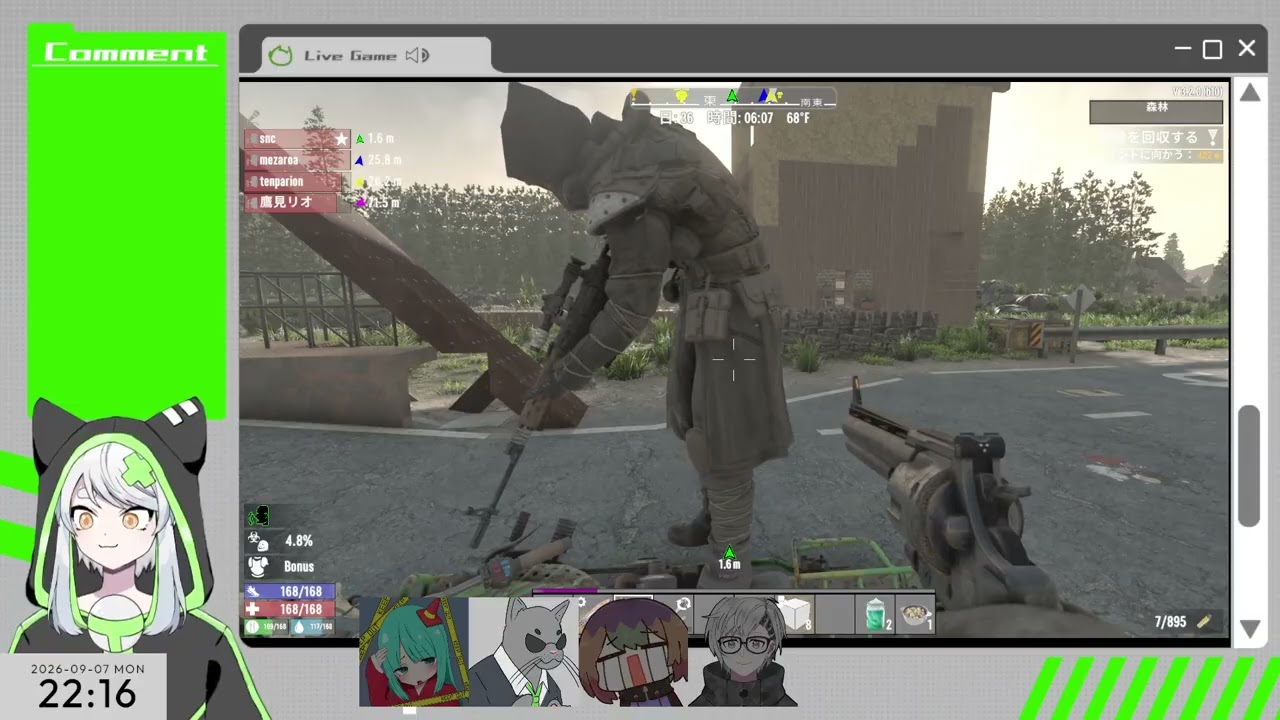Screen dimensions: 1280x720
Task: Click the brown-haired laughing avatar
Action: pyautogui.click(x=633, y=652)
